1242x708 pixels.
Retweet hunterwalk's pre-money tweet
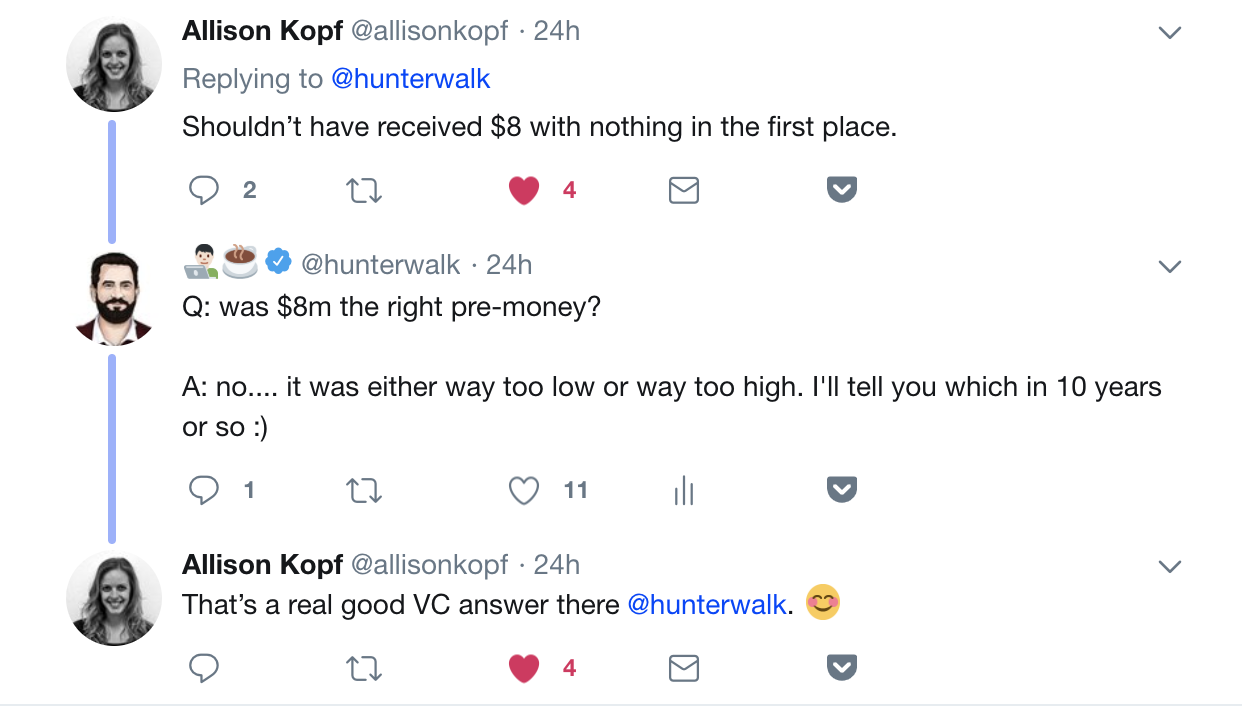click(364, 490)
